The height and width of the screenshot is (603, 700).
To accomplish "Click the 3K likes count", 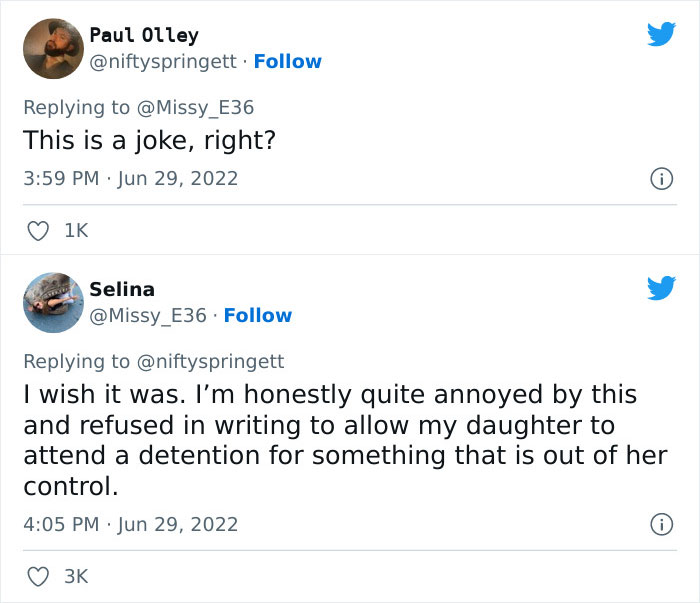I will coord(76,576).
